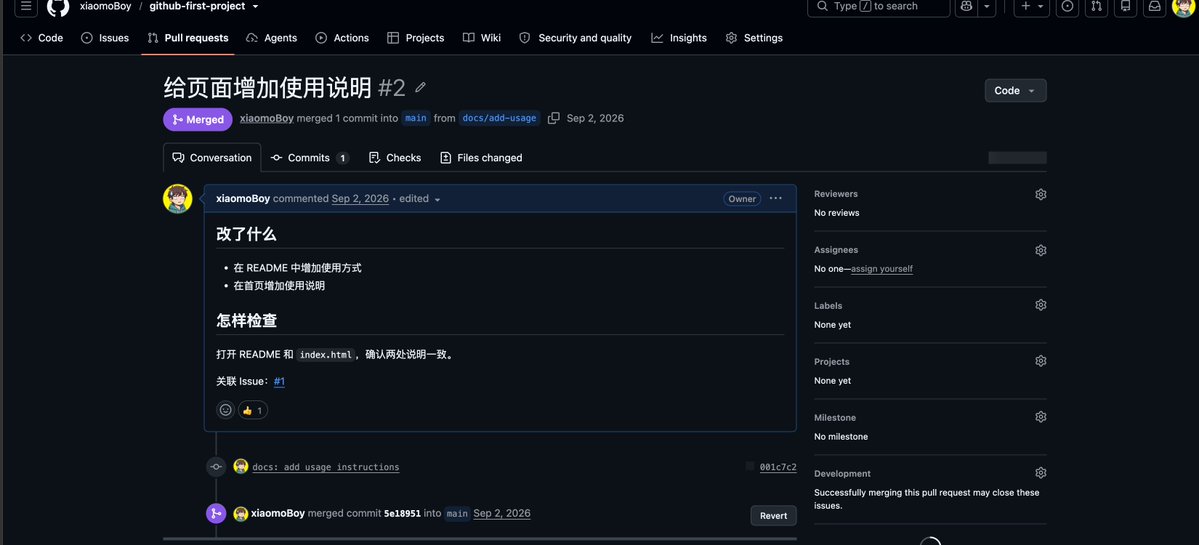Open merged commit 5e18951
Viewport: 1199px width, 545px height.
pos(402,514)
